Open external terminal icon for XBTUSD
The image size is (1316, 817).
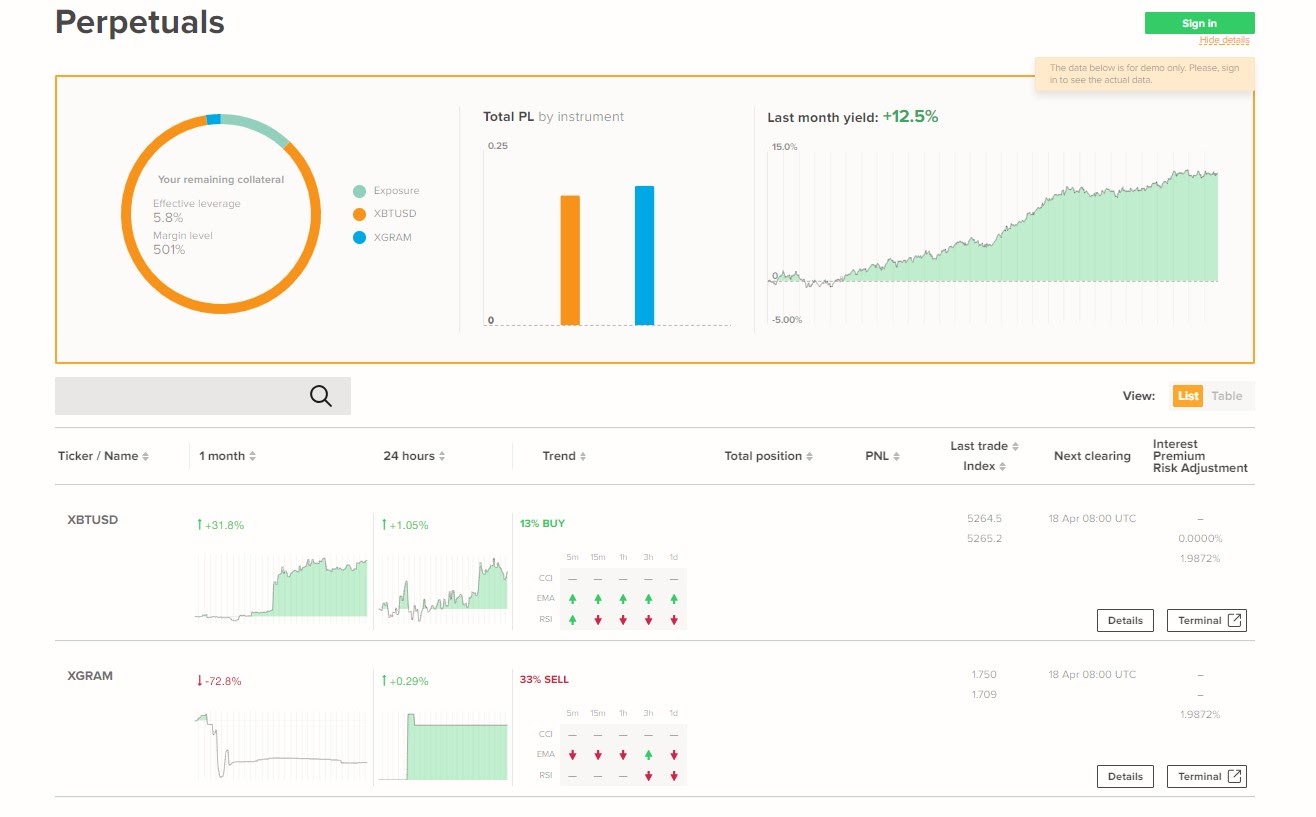(x=1235, y=620)
